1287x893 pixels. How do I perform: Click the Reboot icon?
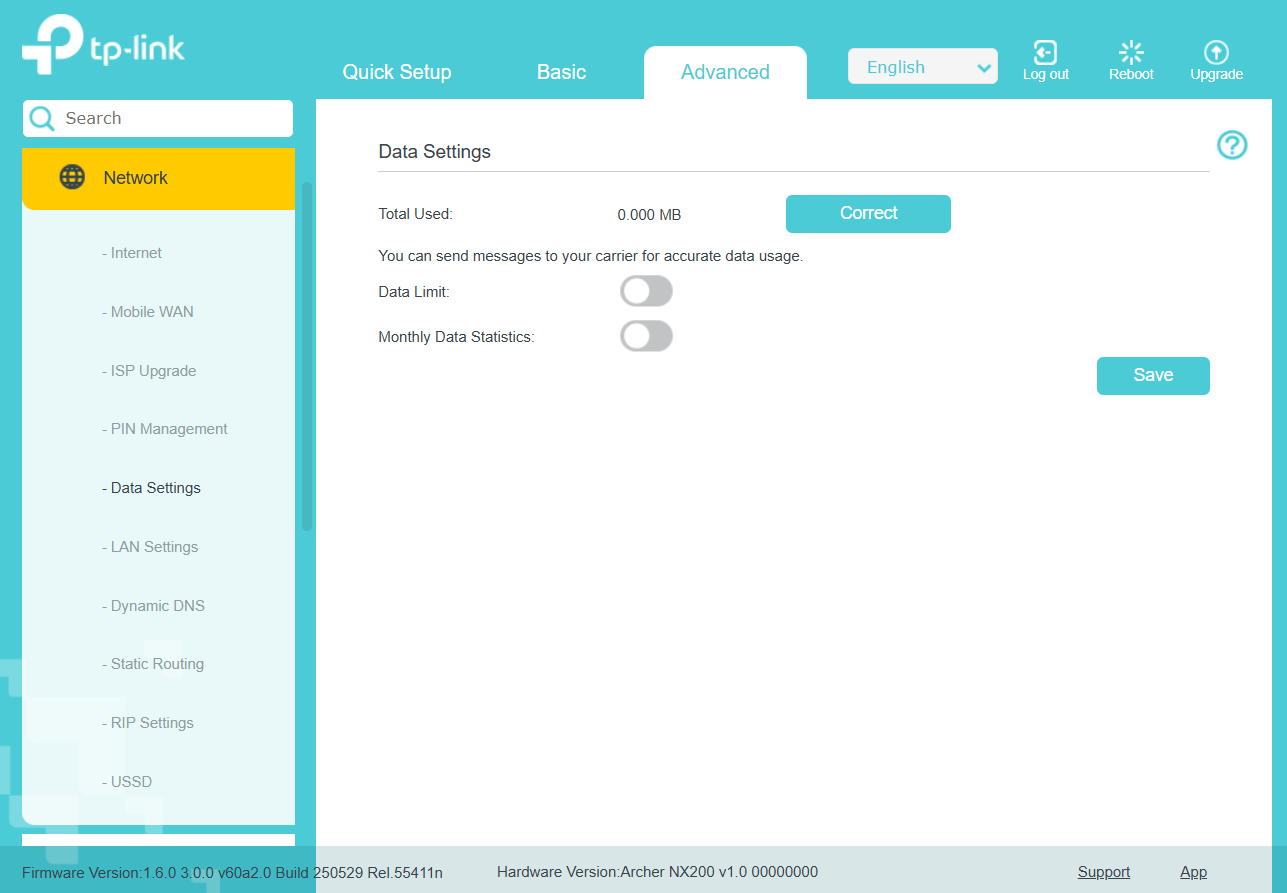(x=1131, y=53)
